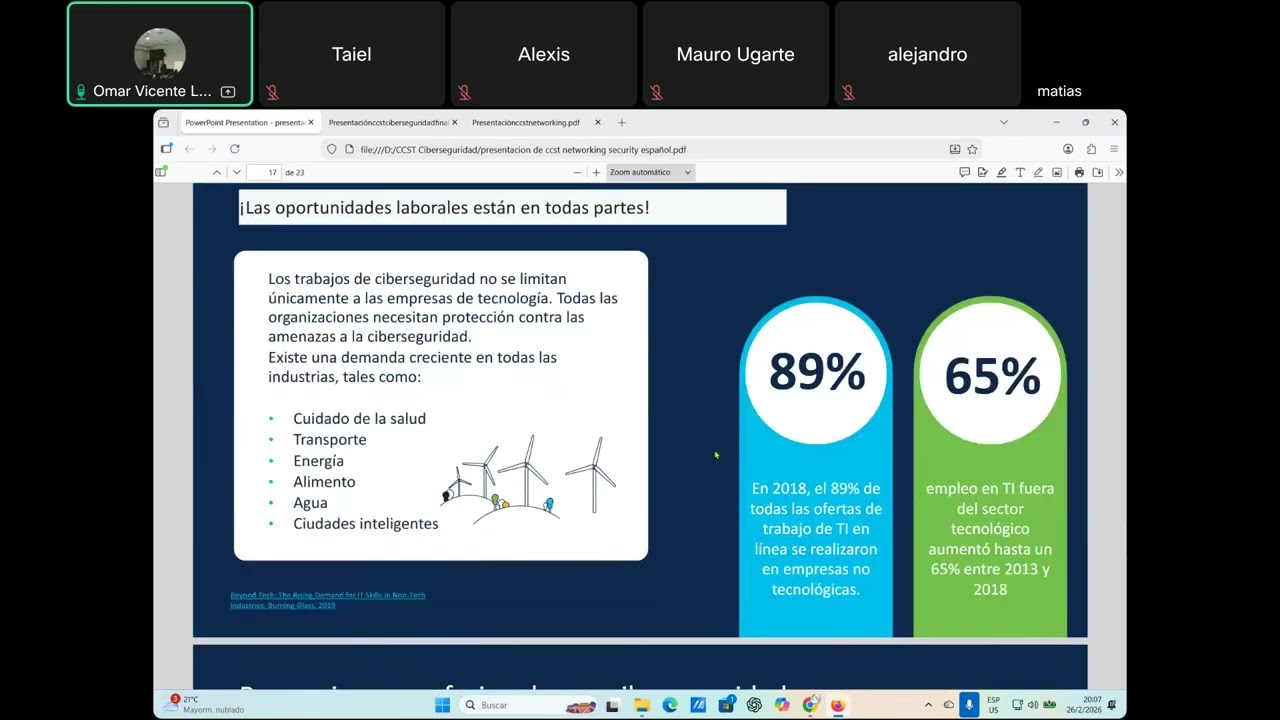The width and height of the screenshot is (1280, 720).
Task: Select the PDF signature tool
Action: 983,172
